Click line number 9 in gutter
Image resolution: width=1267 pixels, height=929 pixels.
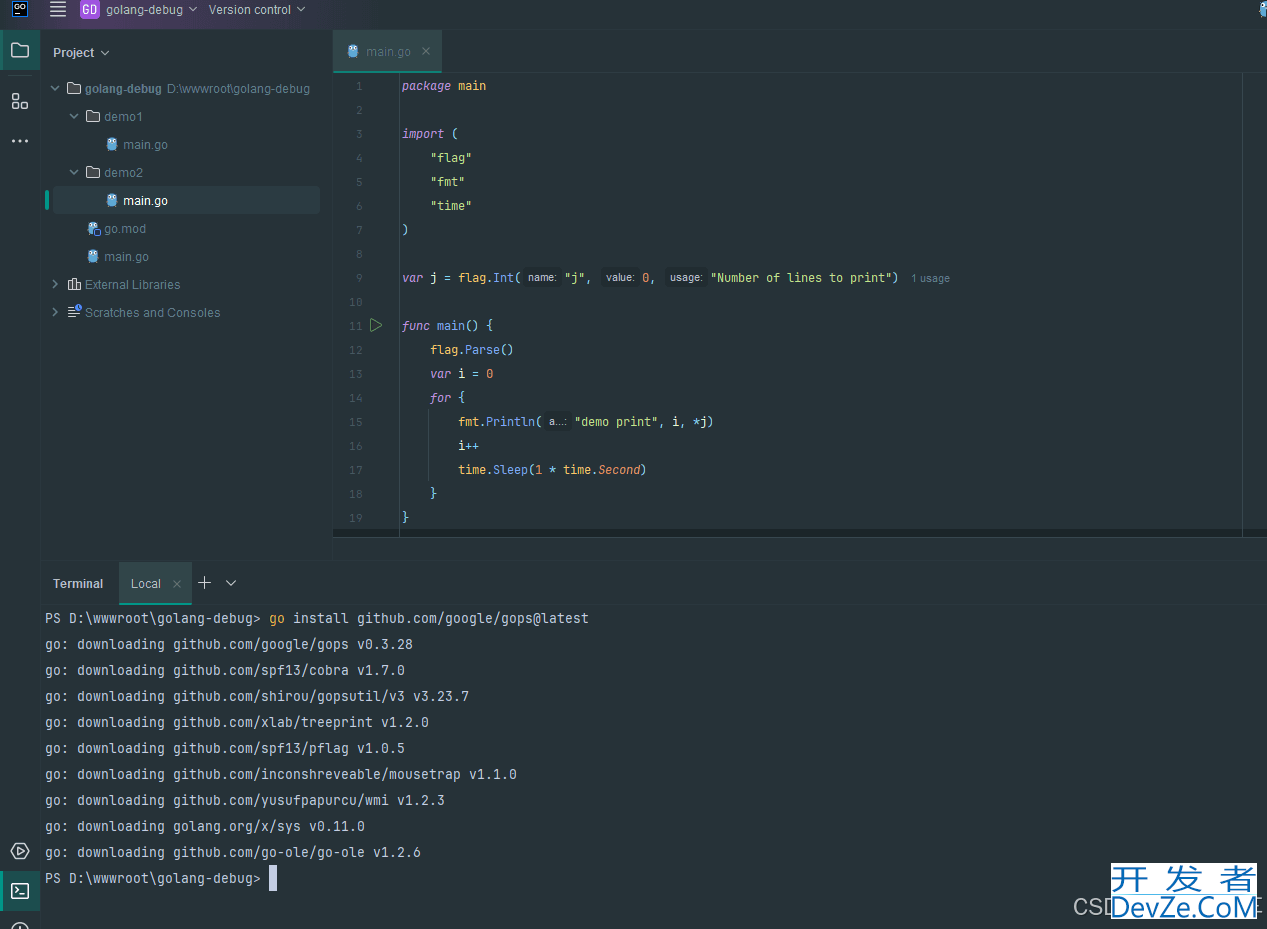[358, 278]
